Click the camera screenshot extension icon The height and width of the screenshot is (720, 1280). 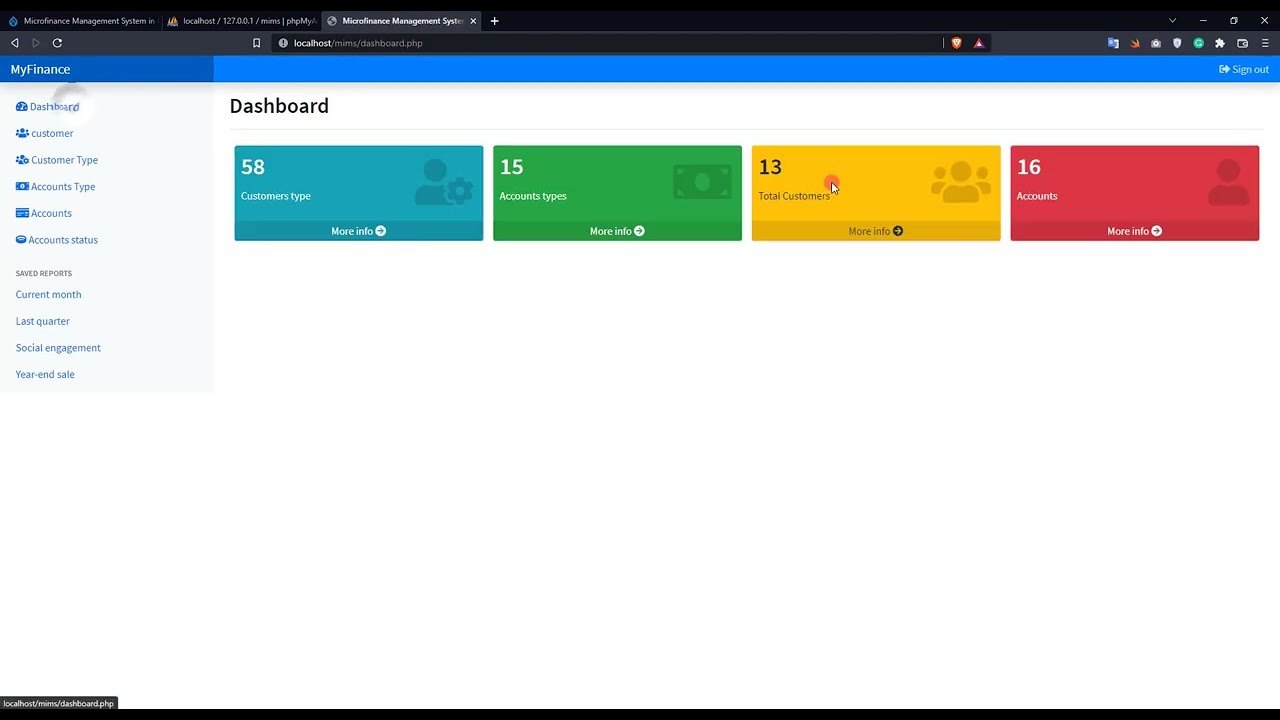[1156, 43]
